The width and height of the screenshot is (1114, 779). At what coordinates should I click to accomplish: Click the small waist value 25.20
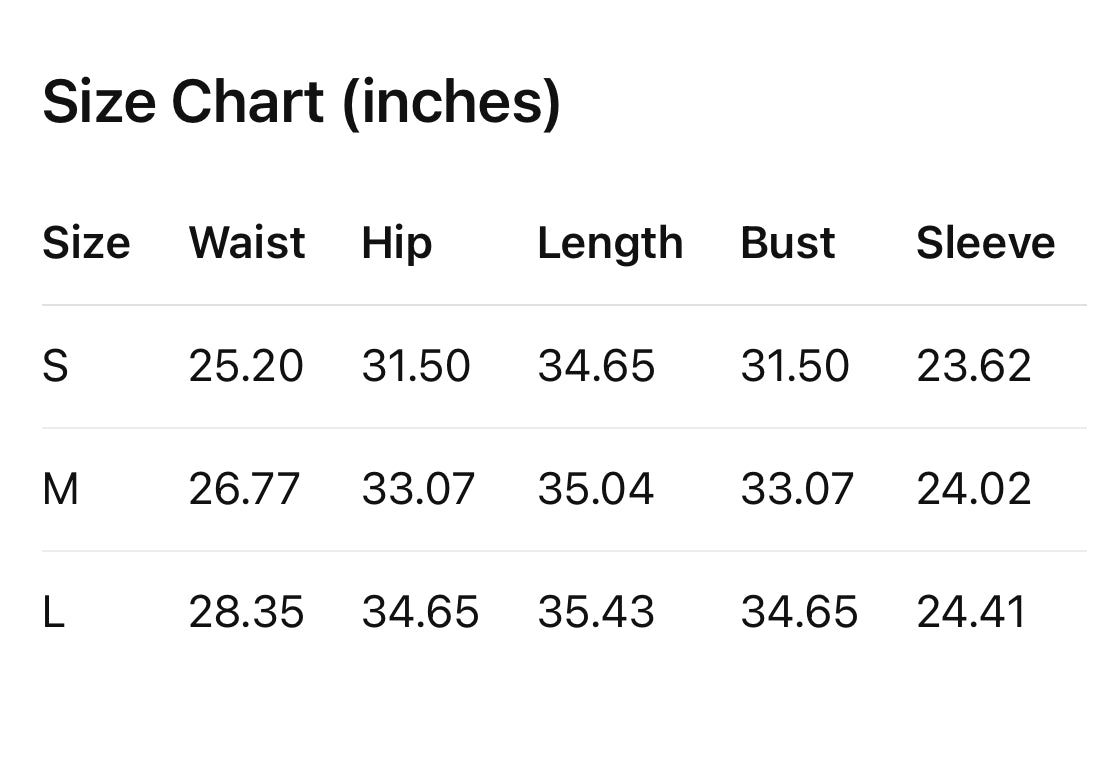tap(245, 366)
